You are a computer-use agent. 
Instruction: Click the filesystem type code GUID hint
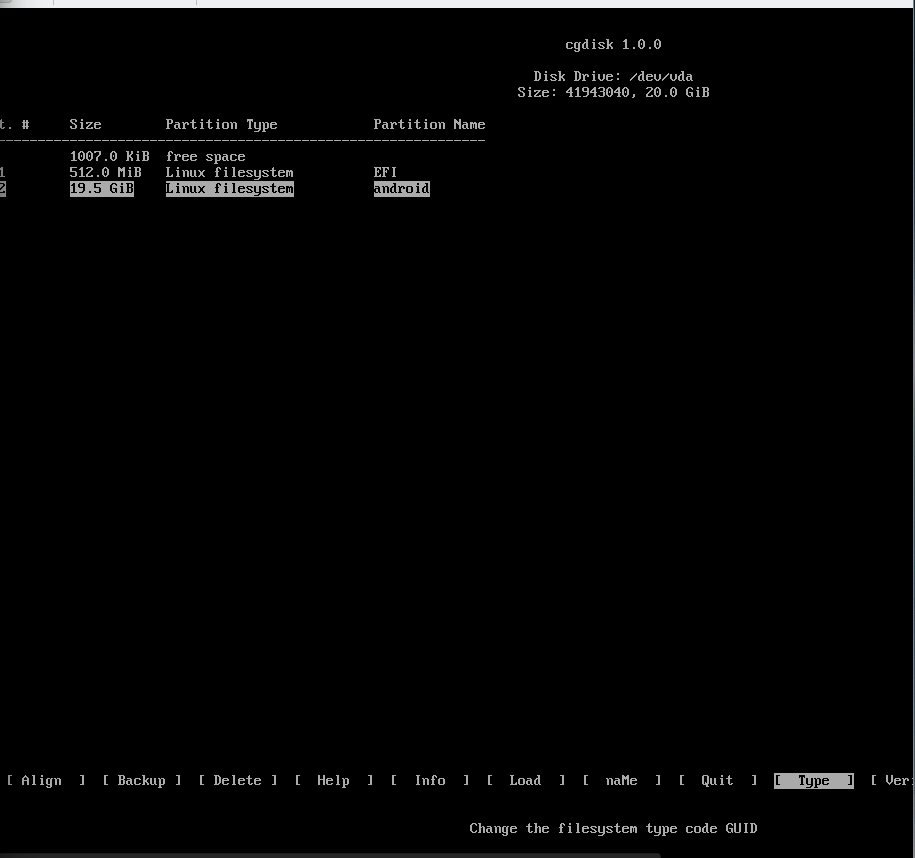coord(613,829)
